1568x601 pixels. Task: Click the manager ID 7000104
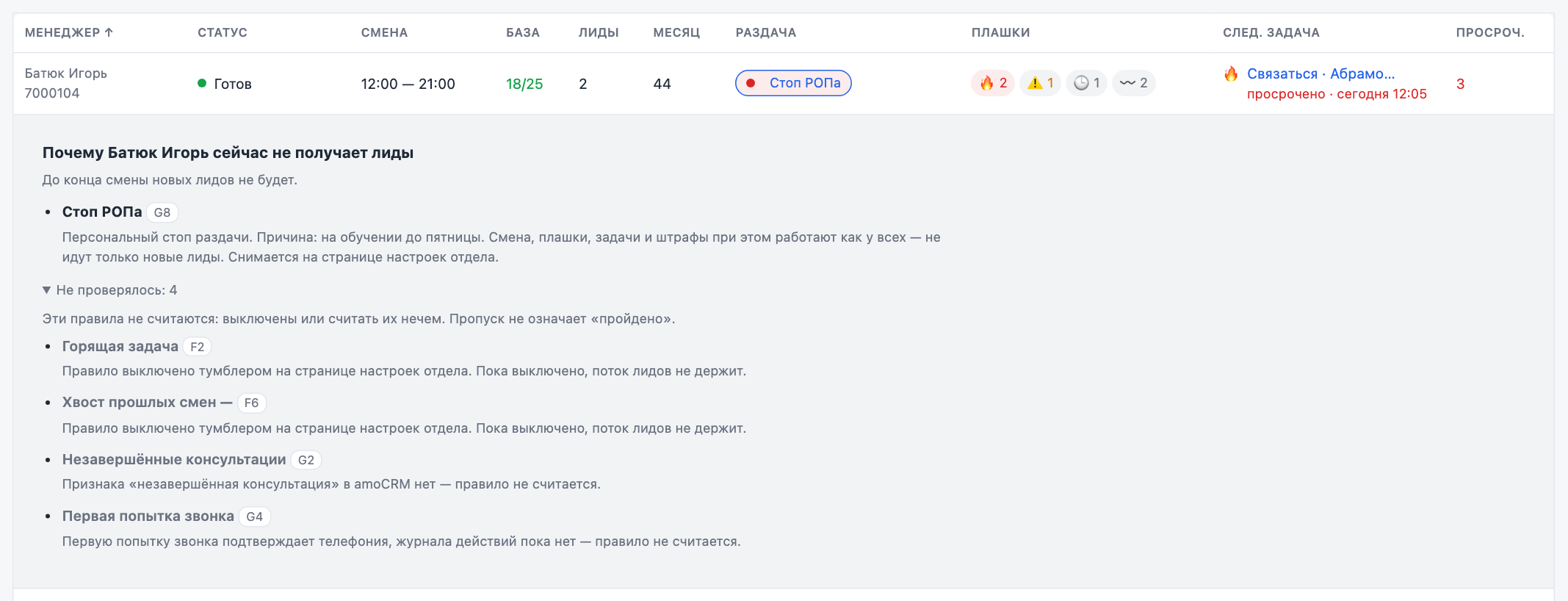(x=52, y=93)
